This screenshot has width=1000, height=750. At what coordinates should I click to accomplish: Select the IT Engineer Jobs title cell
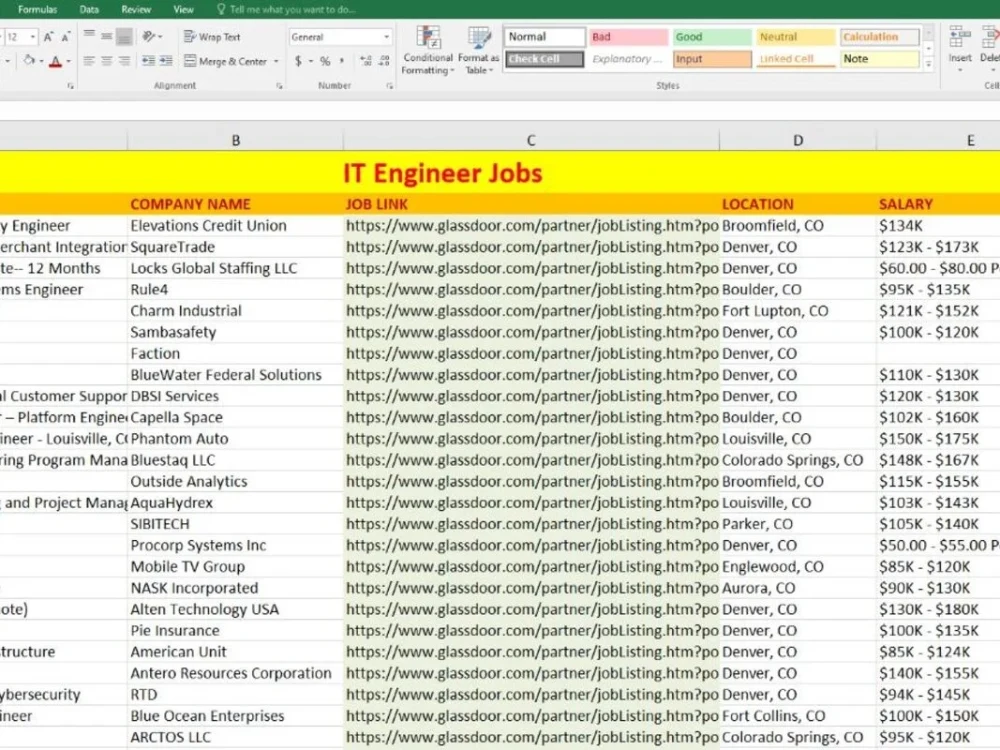[443, 173]
